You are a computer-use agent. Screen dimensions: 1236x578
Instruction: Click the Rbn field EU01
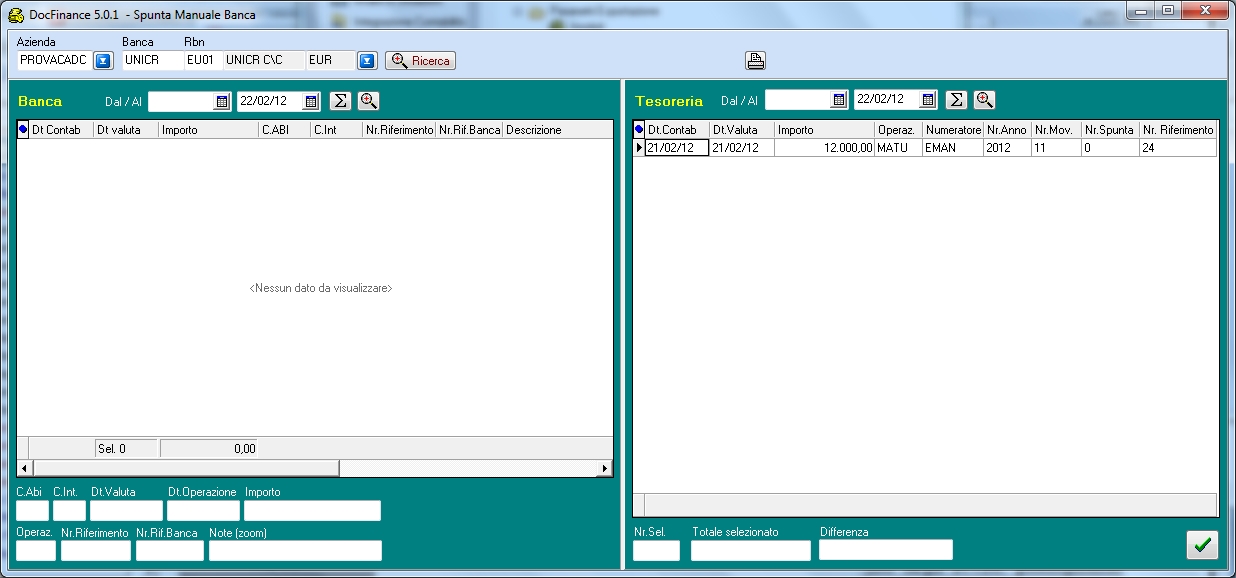coord(203,61)
